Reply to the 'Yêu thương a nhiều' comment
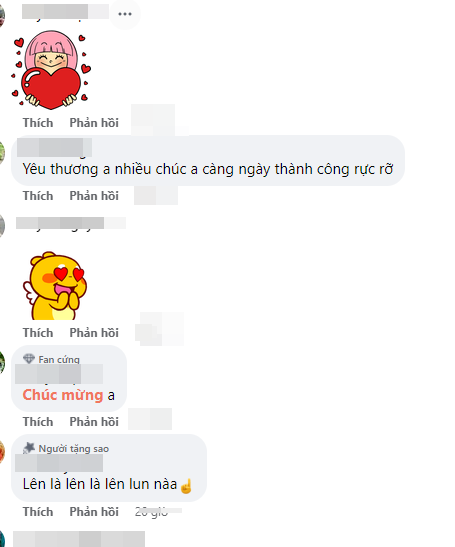This screenshot has height=547, width=455. click(x=94, y=196)
